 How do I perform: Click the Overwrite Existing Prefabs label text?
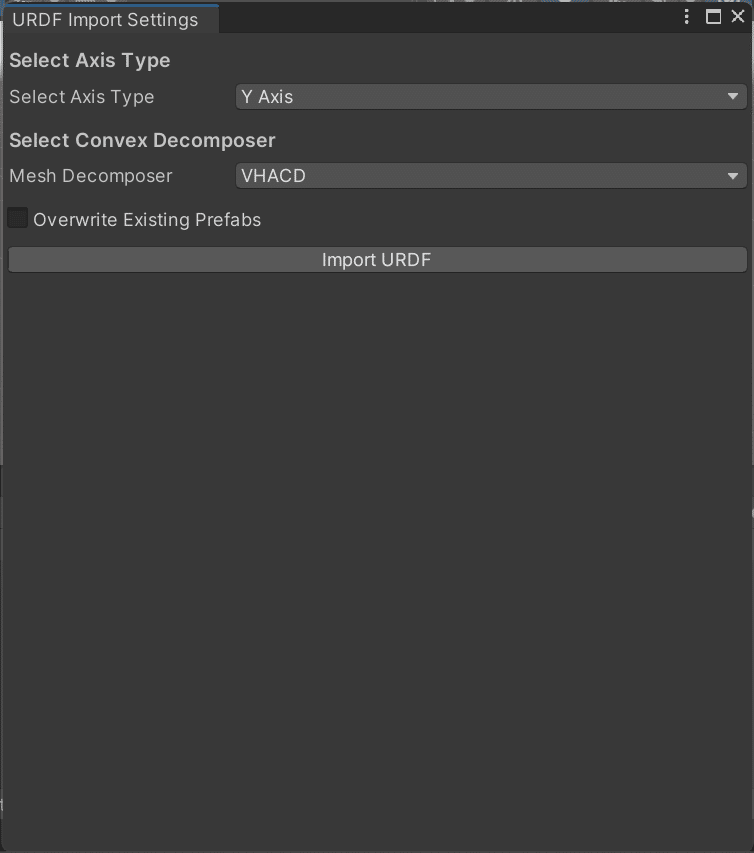[x=147, y=220]
